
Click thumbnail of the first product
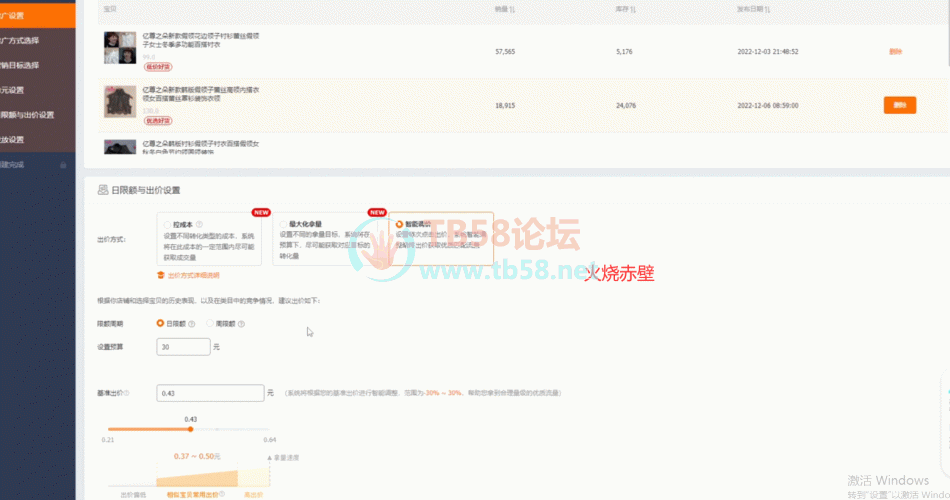point(120,48)
